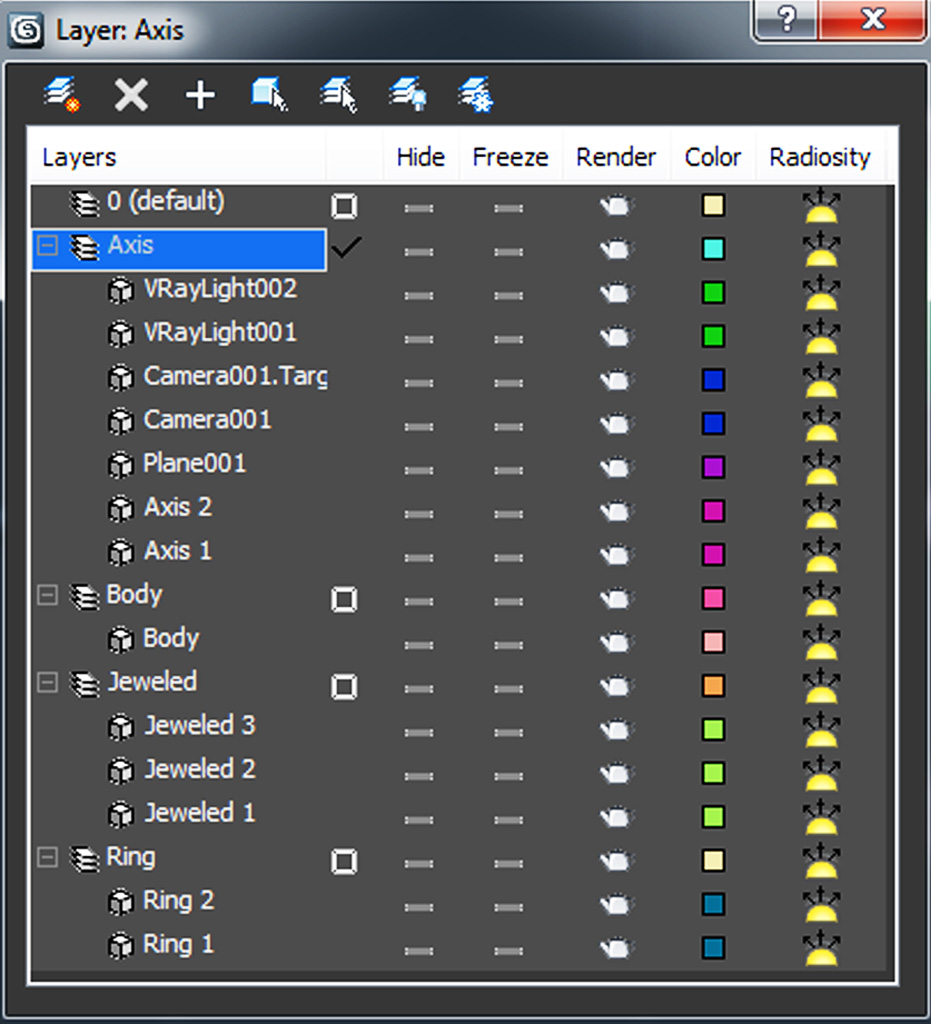931x1024 pixels.
Task: Add selected objects to highlighted layer
Action: click(200, 95)
